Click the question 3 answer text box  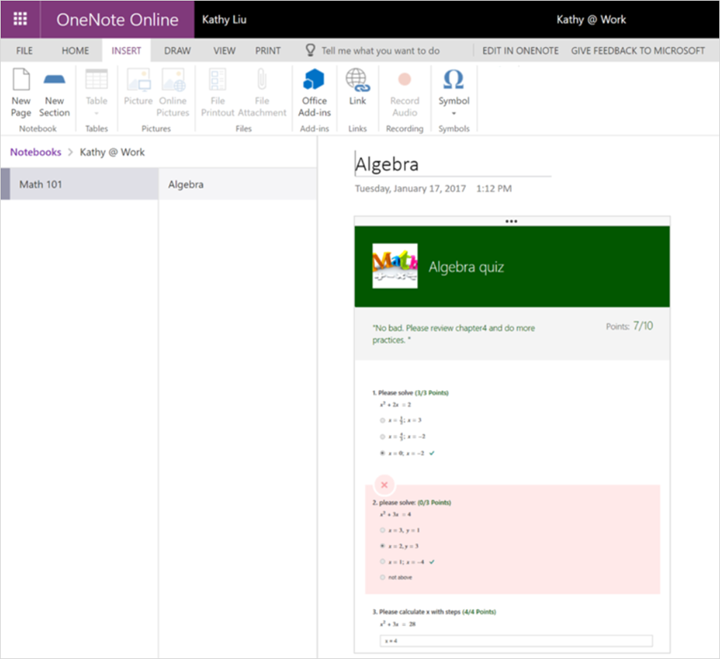pyautogui.click(x=516, y=641)
